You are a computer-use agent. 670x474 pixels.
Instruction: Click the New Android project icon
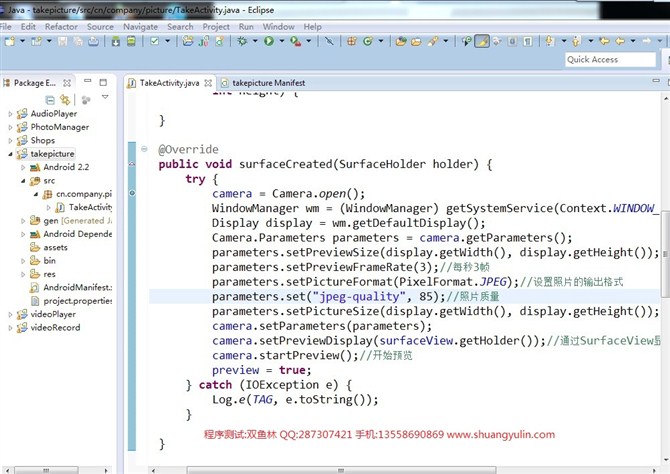click(188, 41)
